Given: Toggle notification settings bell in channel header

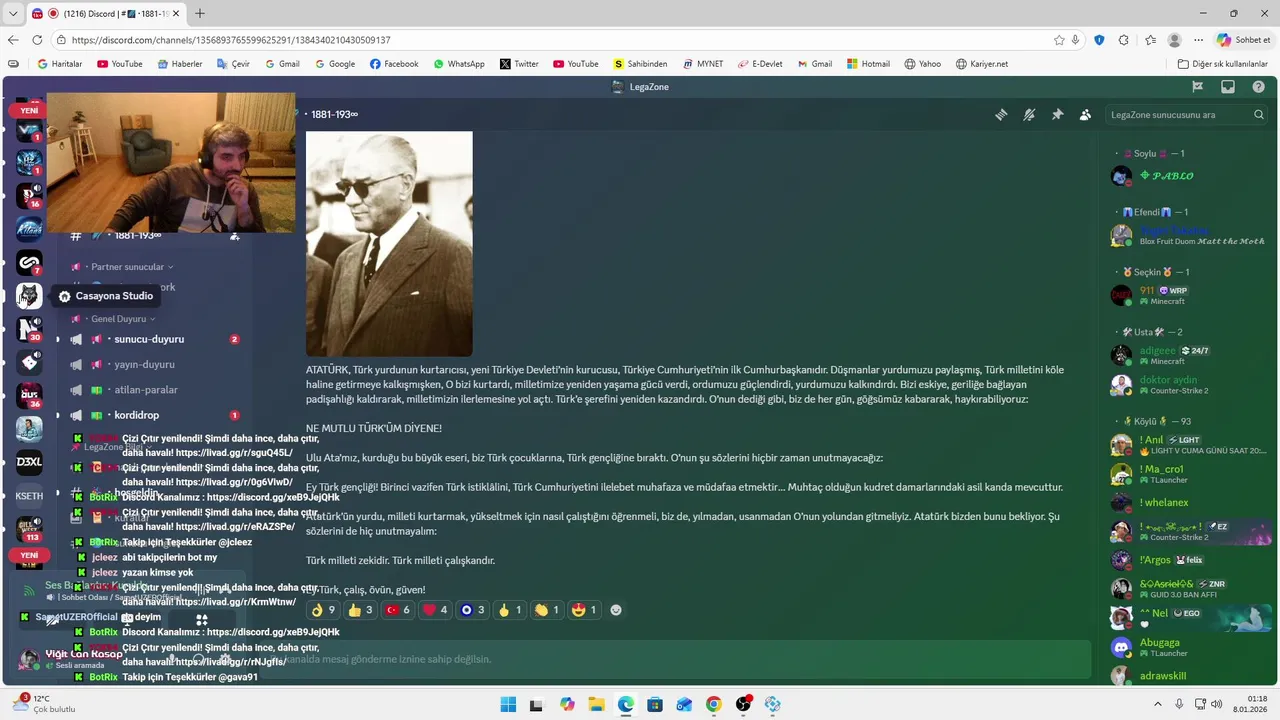Looking at the screenshot, I should click(1029, 115).
